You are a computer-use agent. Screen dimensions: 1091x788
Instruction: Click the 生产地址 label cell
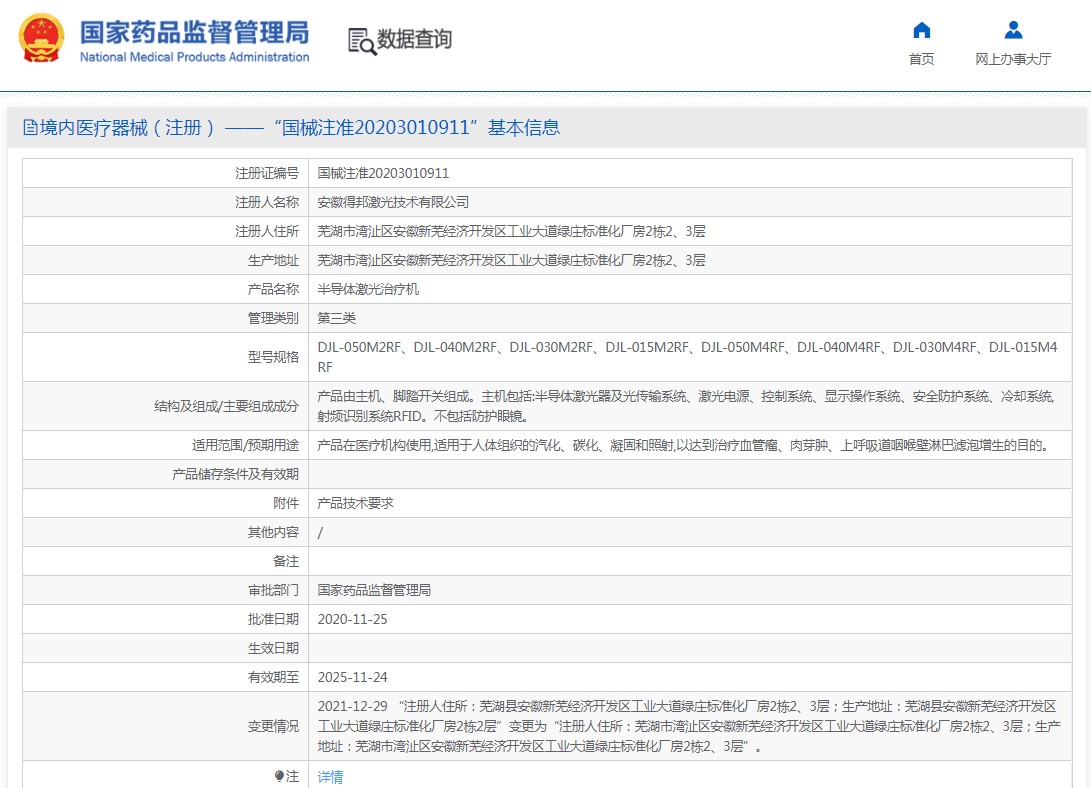pos(166,260)
